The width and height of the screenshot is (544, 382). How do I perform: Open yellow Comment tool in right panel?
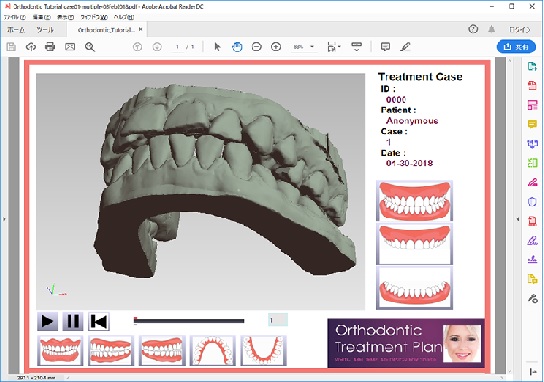532,124
